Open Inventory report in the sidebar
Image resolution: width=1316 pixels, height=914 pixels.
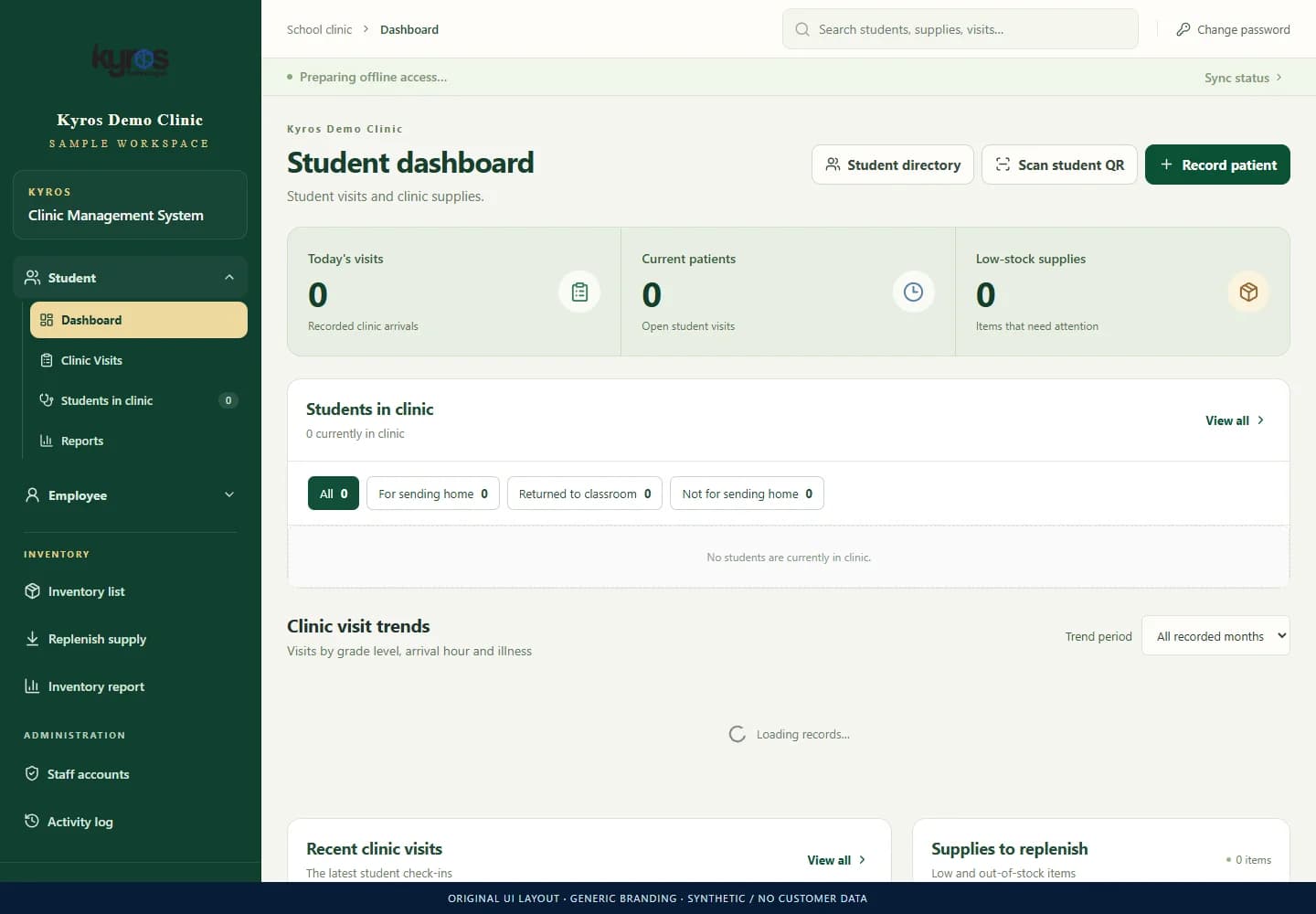point(131,686)
